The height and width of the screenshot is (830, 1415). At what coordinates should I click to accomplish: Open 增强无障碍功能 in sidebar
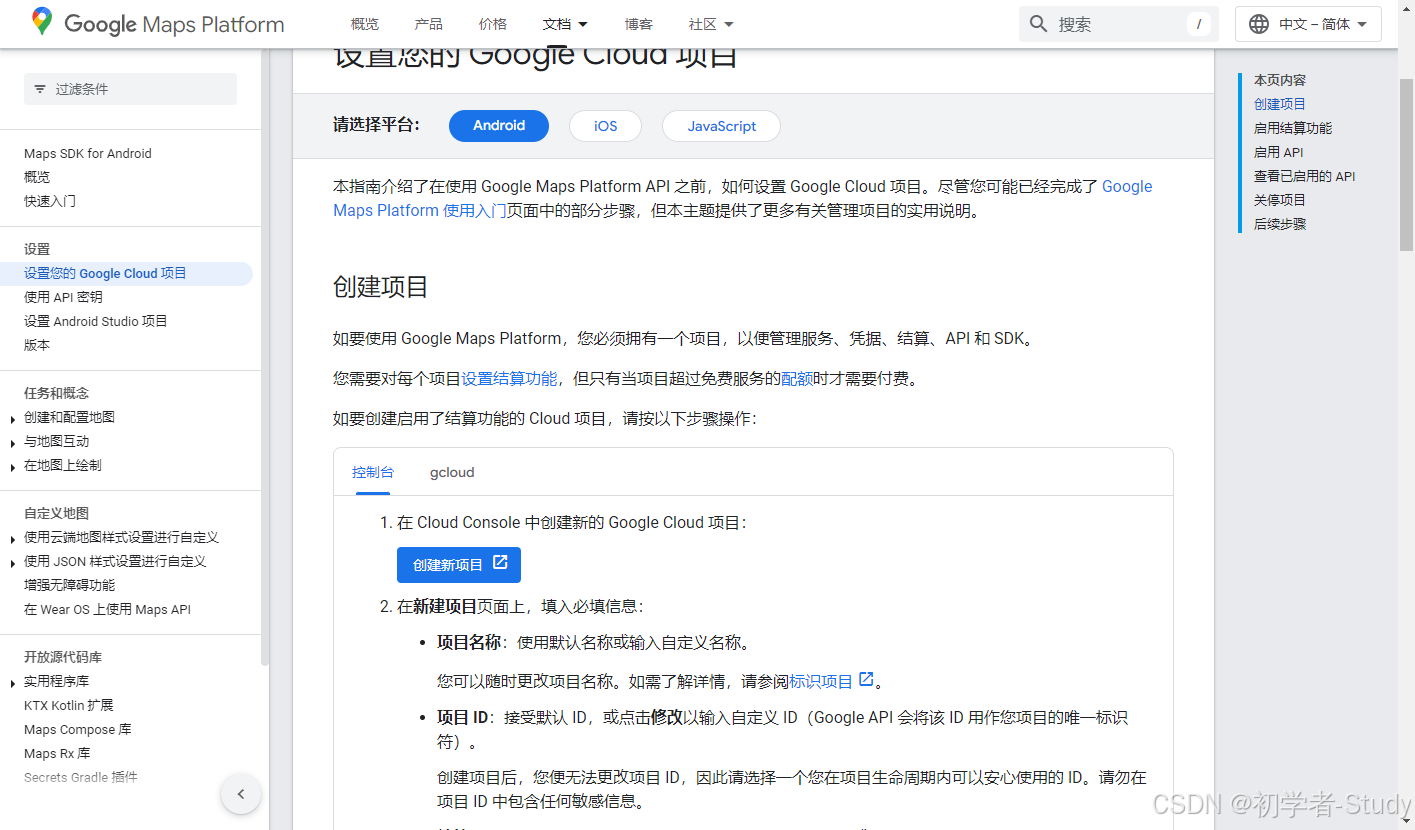pos(69,585)
